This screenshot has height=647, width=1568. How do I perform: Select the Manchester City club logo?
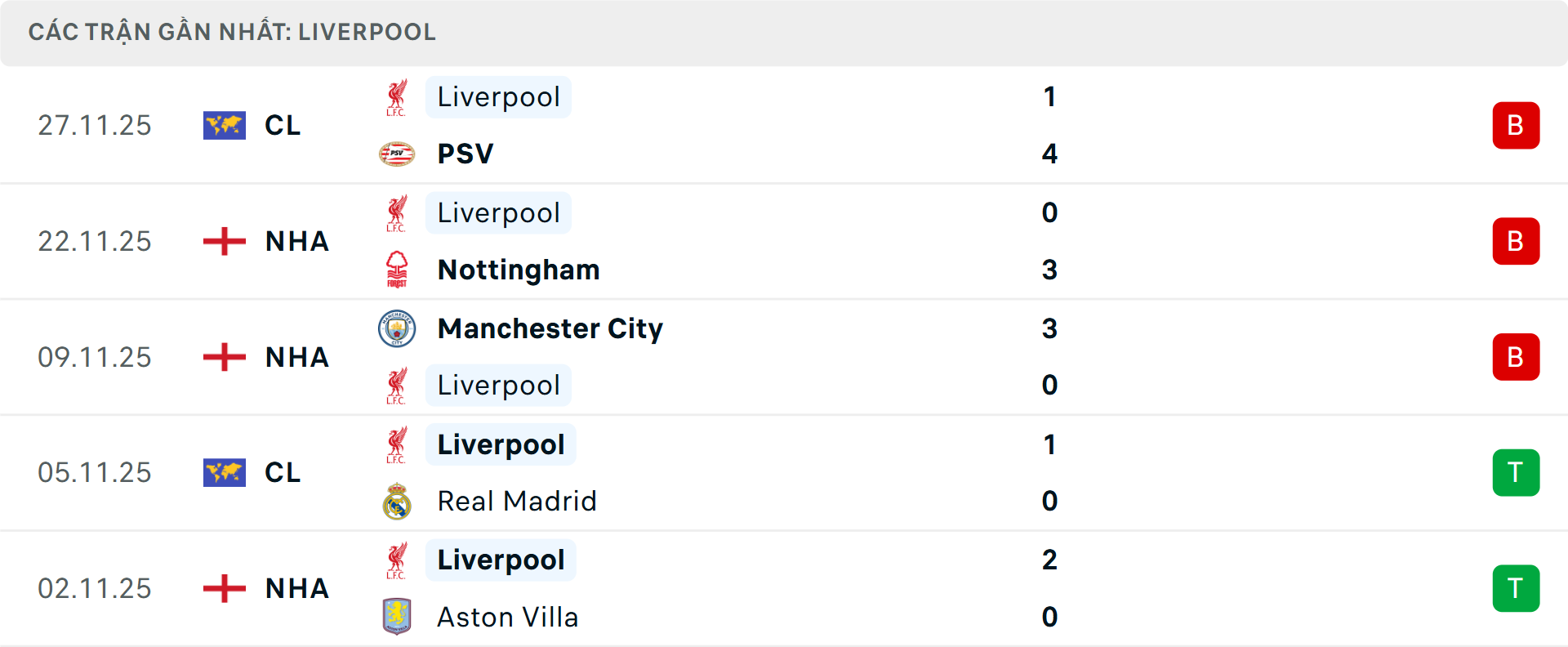(398, 328)
